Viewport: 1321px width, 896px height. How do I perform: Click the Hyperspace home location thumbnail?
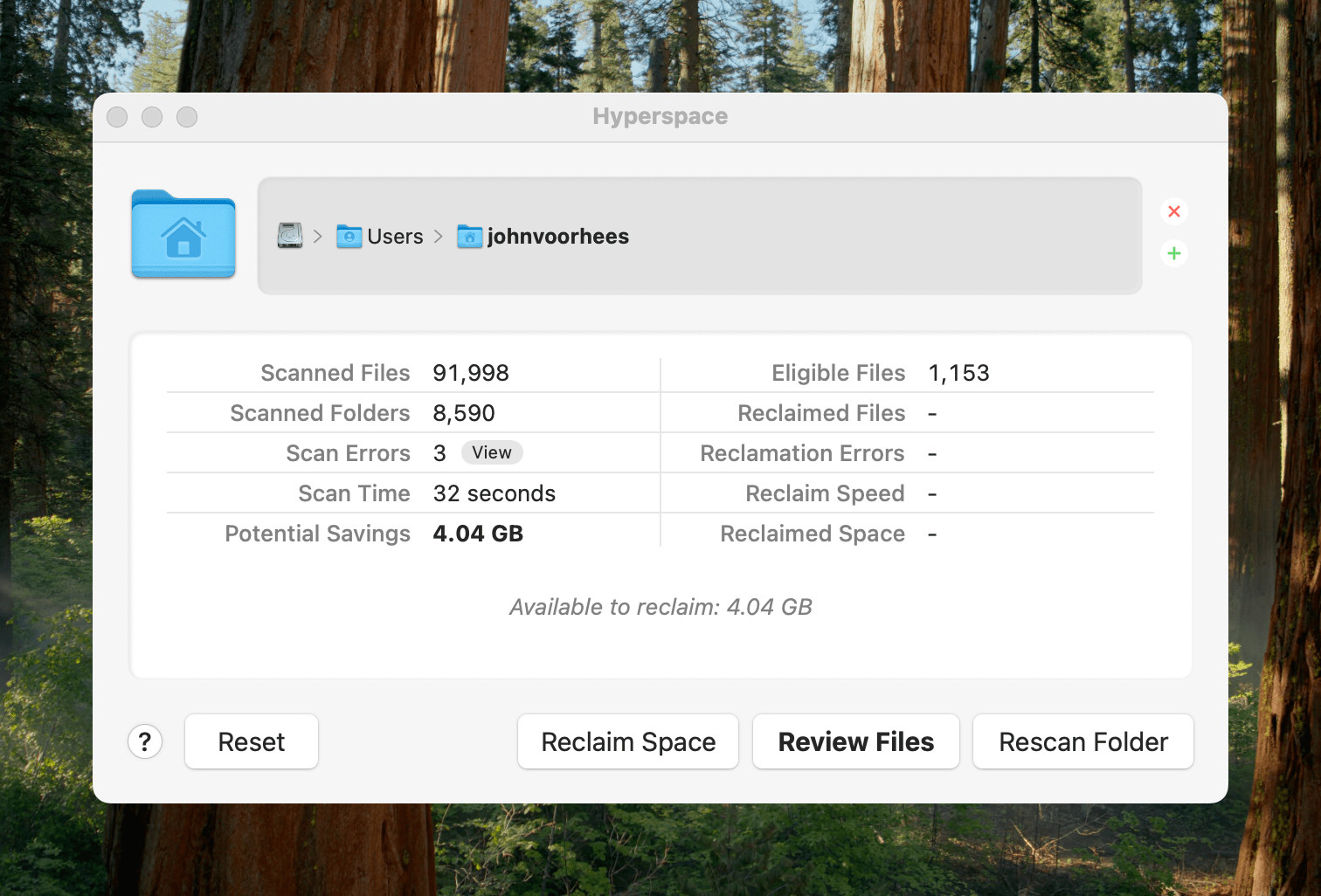(x=183, y=234)
